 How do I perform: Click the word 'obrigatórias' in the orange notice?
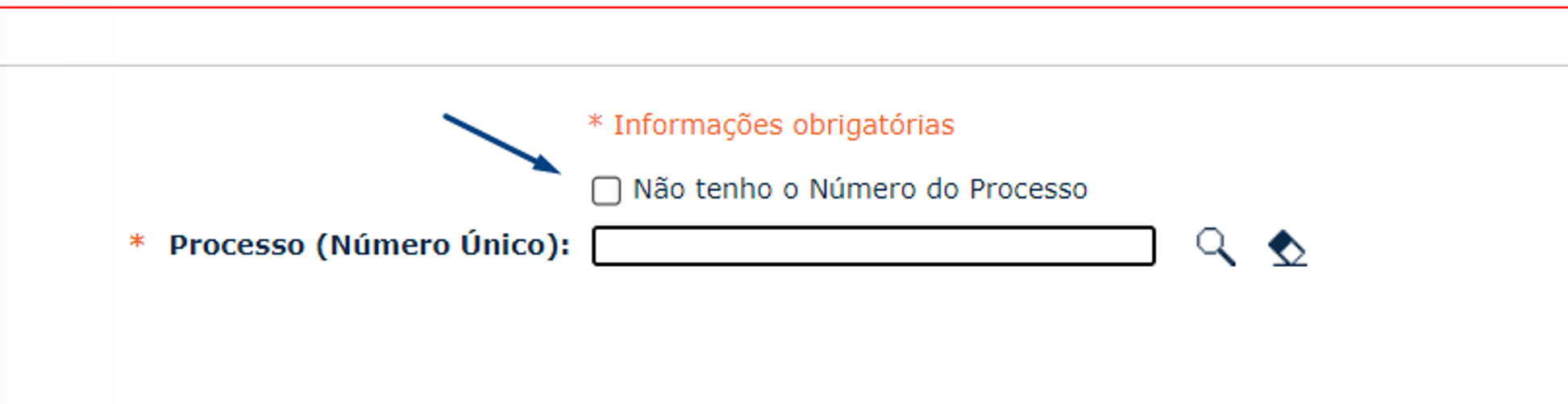[x=873, y=125]
